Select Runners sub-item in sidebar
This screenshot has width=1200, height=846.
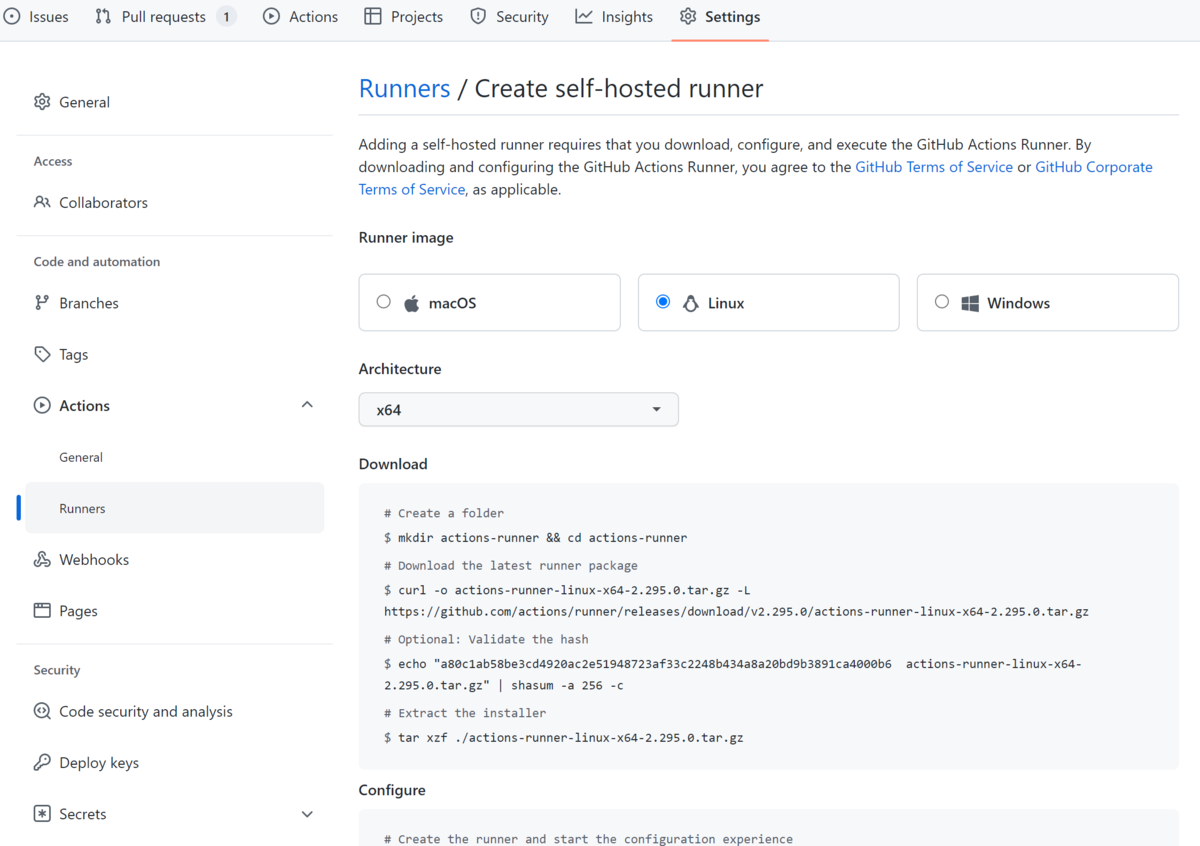(x=175, y=508)
